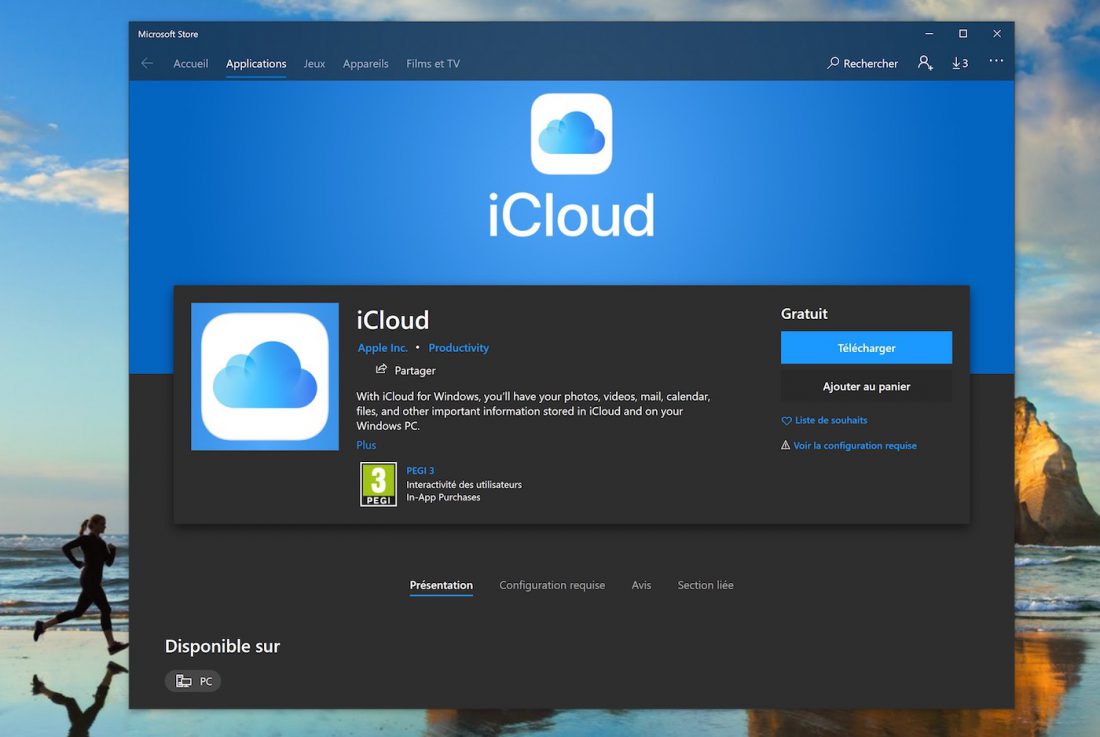This screenshot has width=1100, height=737.
Task: Open the ellipsis (...) menu
Action: (x=995, y=61)
